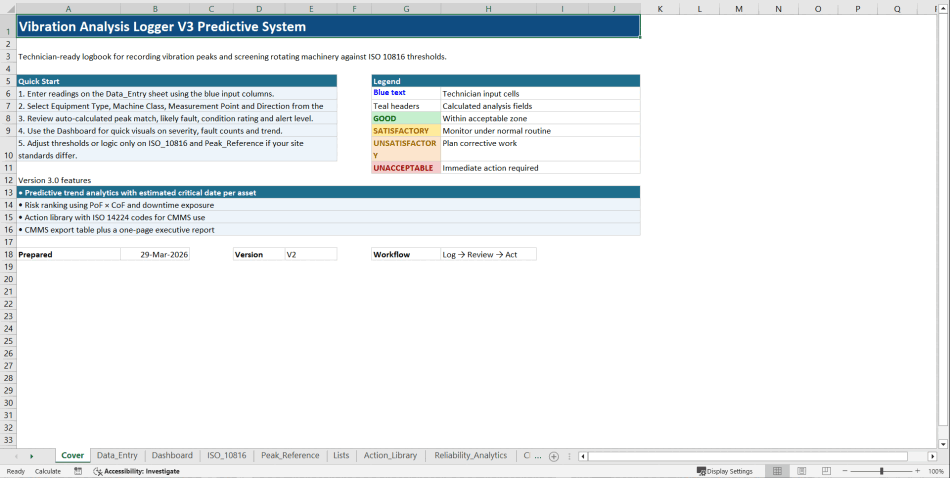Open the ISO_10816 sheet tab

(x=226, y=455)
